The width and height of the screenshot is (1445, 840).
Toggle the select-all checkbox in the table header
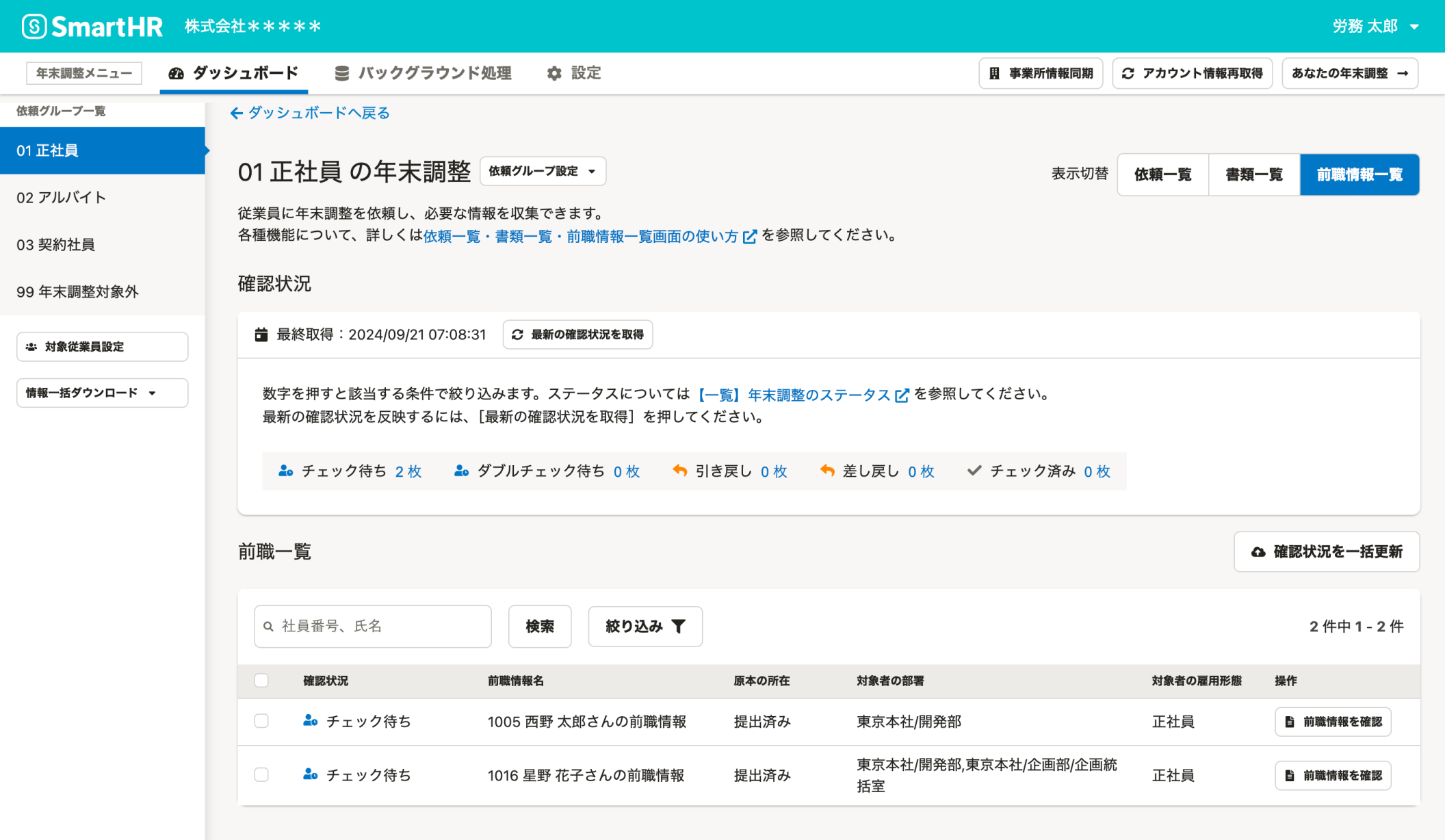click(x=261, y=681)
